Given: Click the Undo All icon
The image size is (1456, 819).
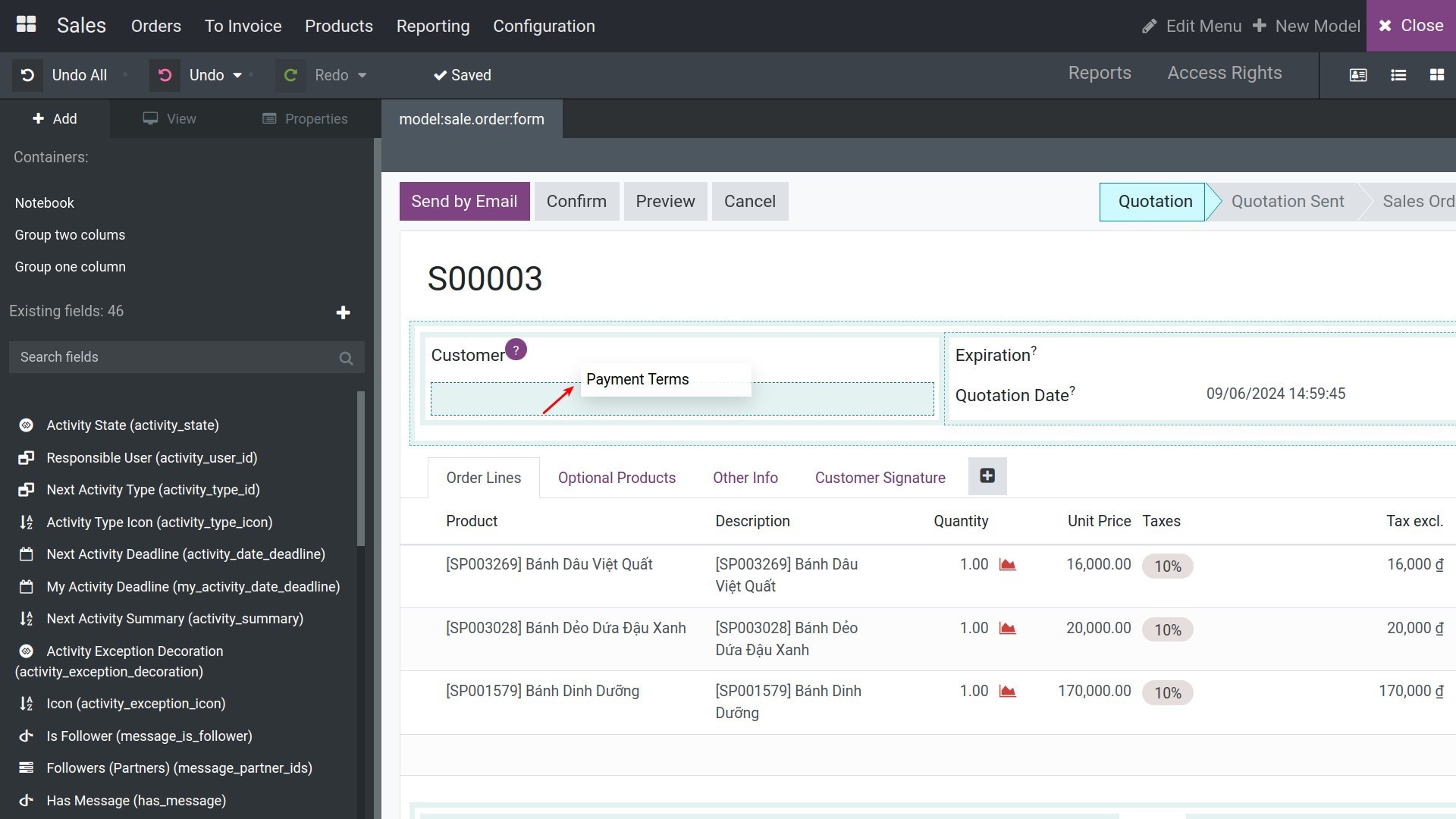Looking at the screenshot, I should pyautogui.click(x=27, y=75).
